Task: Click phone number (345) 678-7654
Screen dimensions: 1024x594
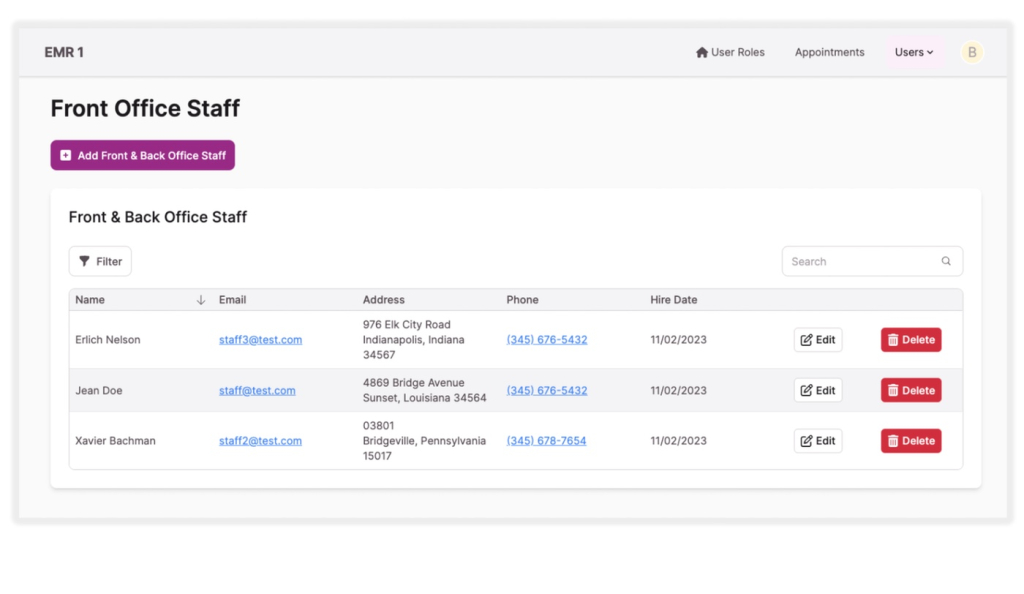Action: (546, 441)
